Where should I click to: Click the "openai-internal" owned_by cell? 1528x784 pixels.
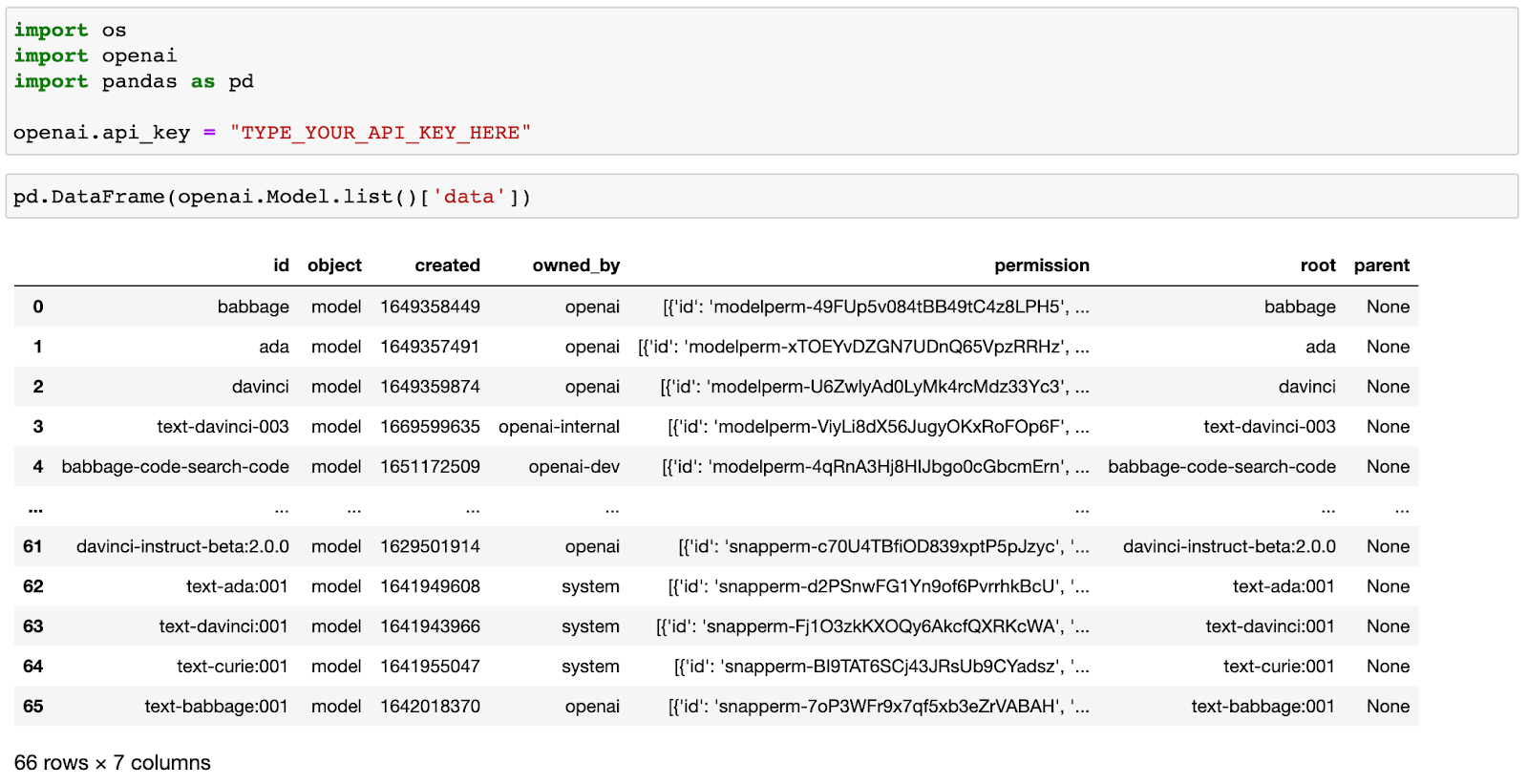(x=559, y=427)
